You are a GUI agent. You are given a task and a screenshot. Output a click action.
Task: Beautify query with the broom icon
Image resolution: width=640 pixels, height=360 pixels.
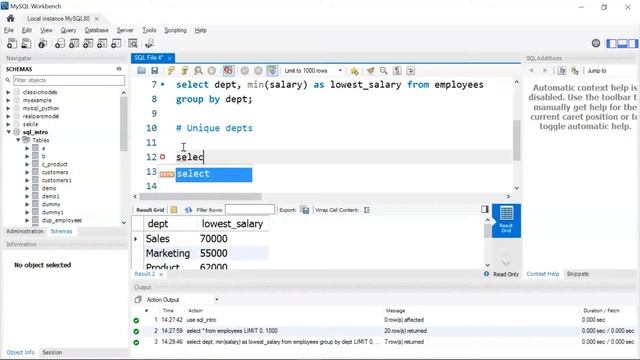[x=370, y=71]
